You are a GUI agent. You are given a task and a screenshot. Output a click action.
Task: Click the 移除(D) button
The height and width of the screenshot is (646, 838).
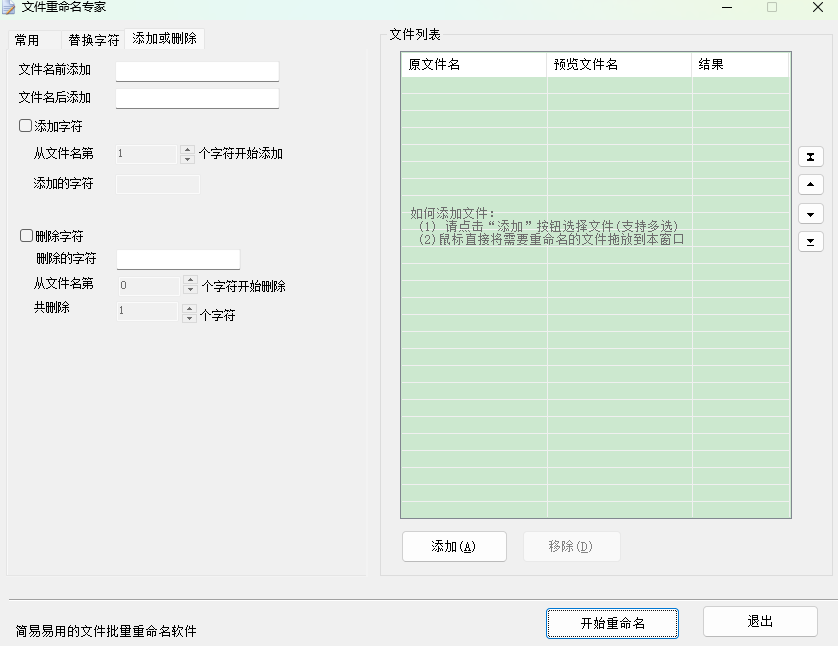pos(571,546)
